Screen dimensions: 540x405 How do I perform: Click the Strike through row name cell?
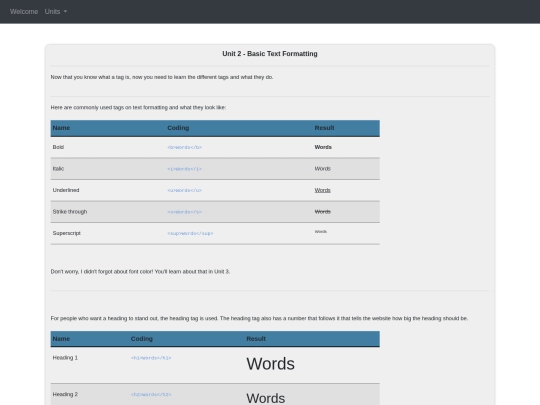tap(70, 212)
